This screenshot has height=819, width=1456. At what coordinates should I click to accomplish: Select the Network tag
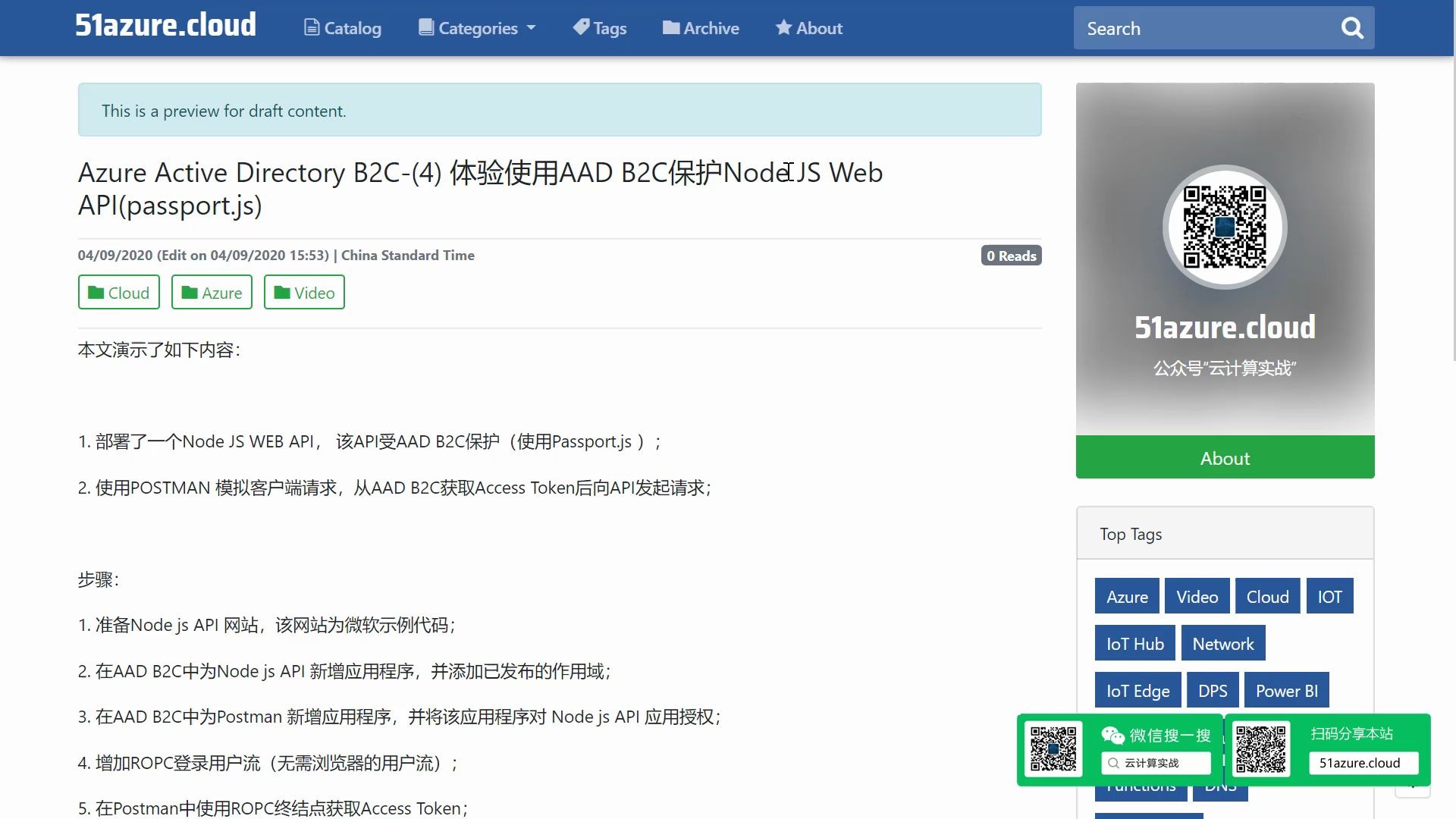pyautogui.click(x=1222, y=643)
